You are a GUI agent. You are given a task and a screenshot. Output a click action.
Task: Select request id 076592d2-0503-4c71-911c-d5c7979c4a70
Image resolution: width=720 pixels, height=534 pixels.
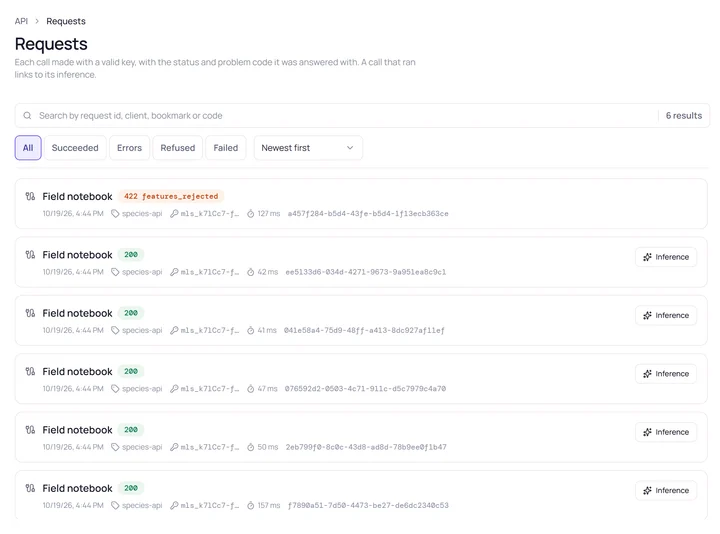tap(365, 388)
